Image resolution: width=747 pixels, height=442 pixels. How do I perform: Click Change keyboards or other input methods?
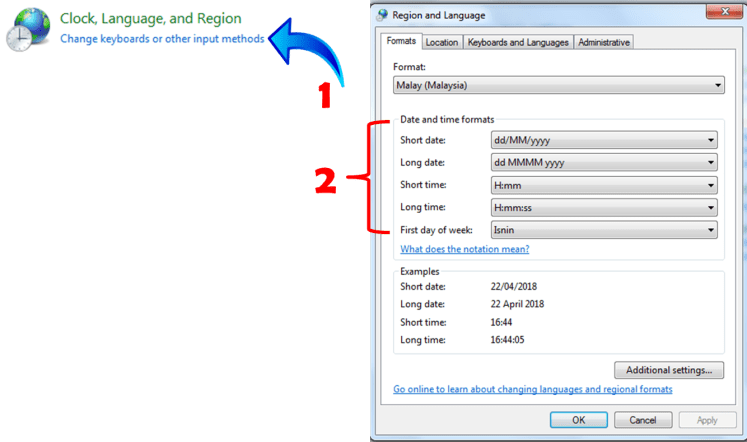(x=162, y=39)
